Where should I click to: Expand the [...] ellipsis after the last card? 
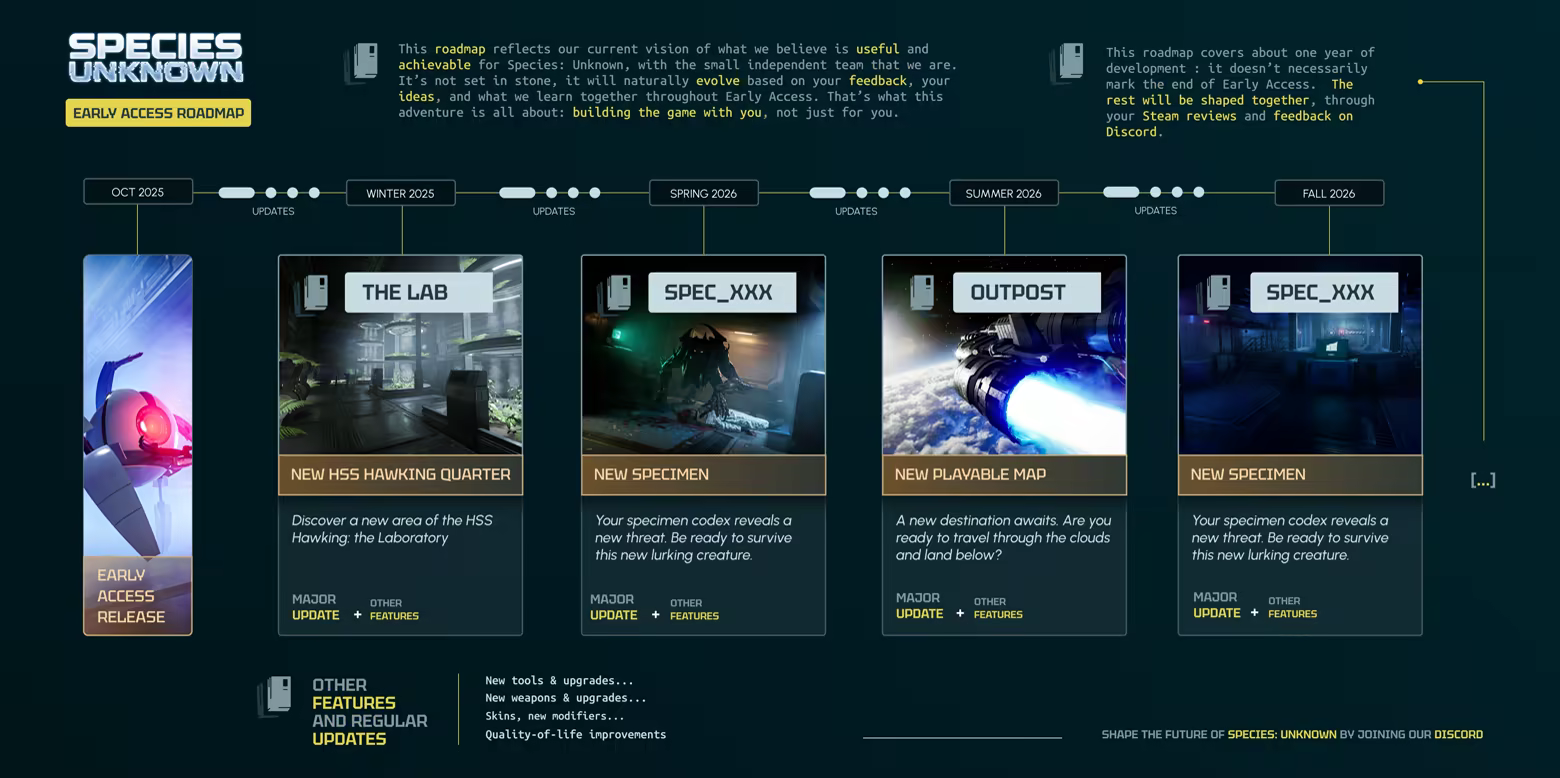(x=1482, y=480)
